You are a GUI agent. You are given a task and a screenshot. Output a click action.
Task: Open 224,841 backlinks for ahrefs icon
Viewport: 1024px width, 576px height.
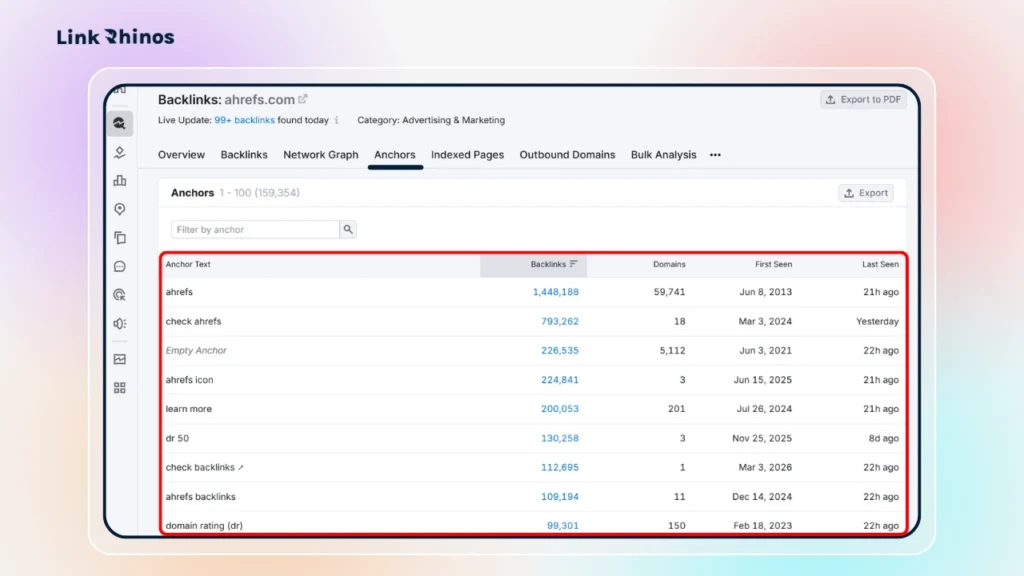click(560, 379)
